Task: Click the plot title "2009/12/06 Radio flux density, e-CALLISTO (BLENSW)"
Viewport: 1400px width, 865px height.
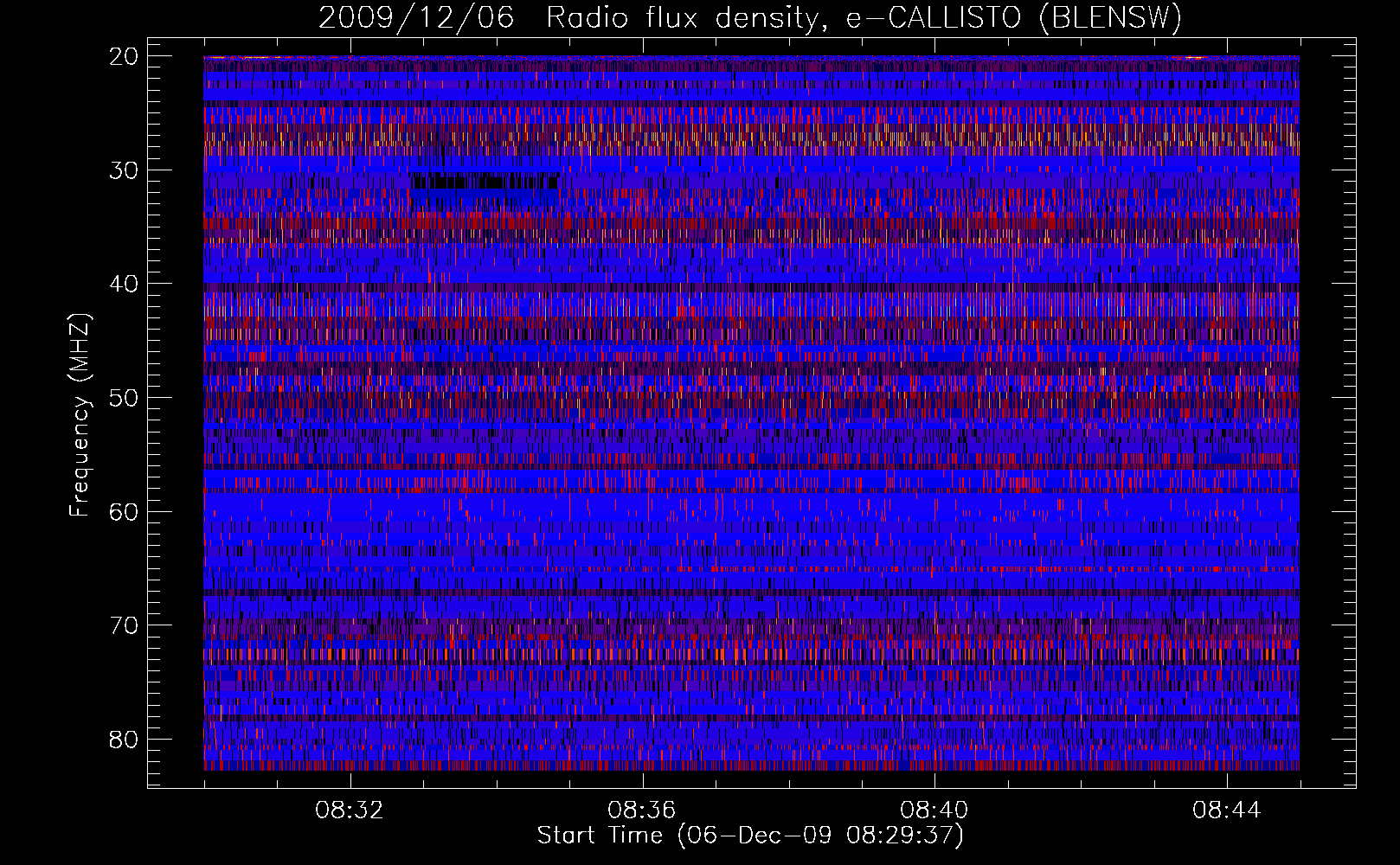Action: [x=750, y=18]
